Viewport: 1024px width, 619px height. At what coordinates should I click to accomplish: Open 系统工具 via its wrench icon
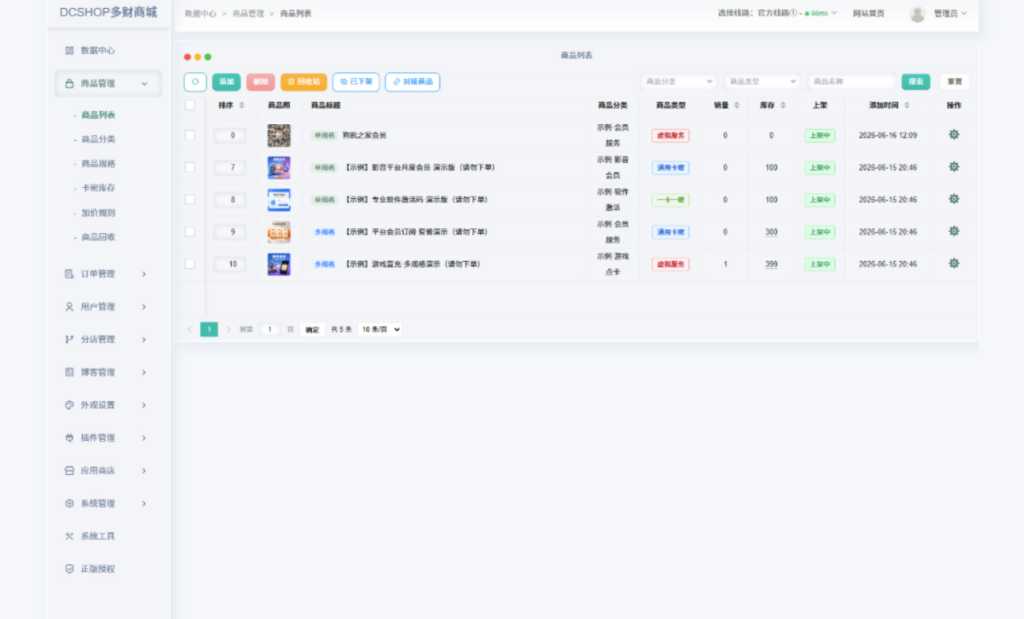point(69,536)
